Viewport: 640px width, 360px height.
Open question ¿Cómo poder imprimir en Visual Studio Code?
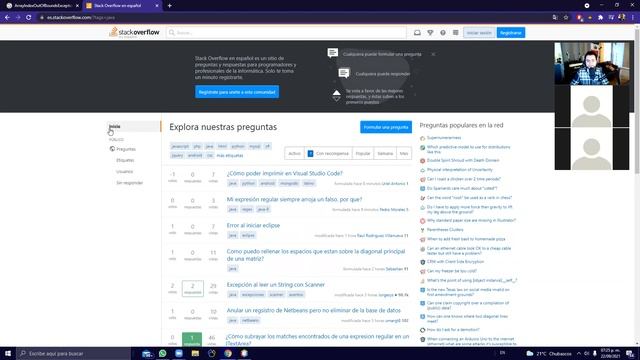[x=284, y=173]
